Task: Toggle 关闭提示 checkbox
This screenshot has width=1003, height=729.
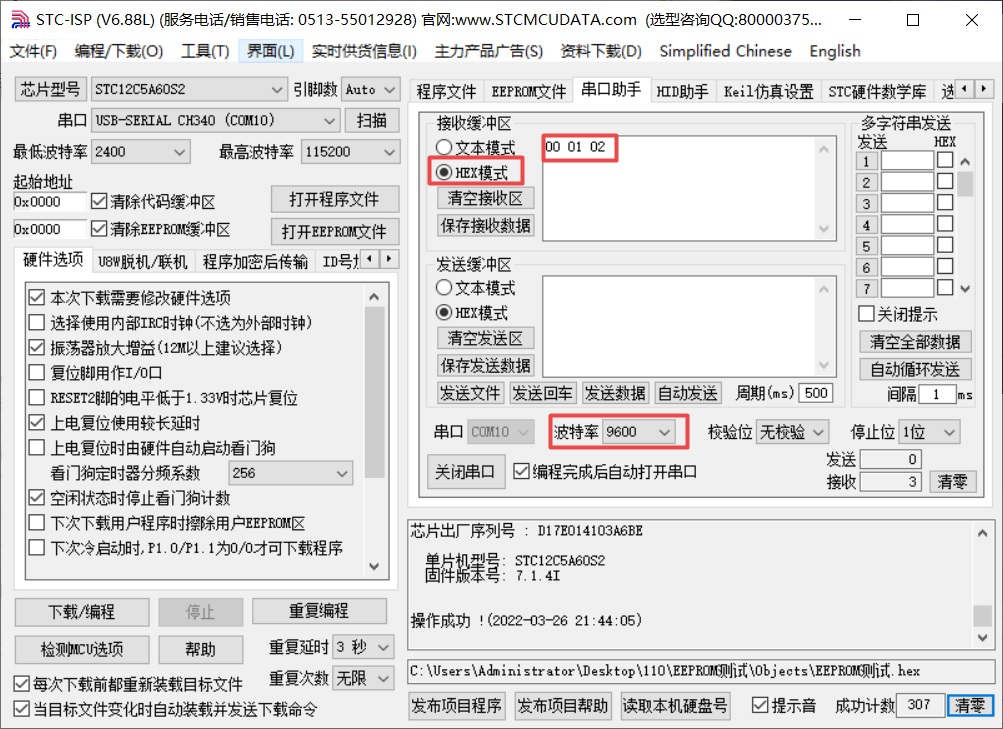Action: click(x=897, y=314)
